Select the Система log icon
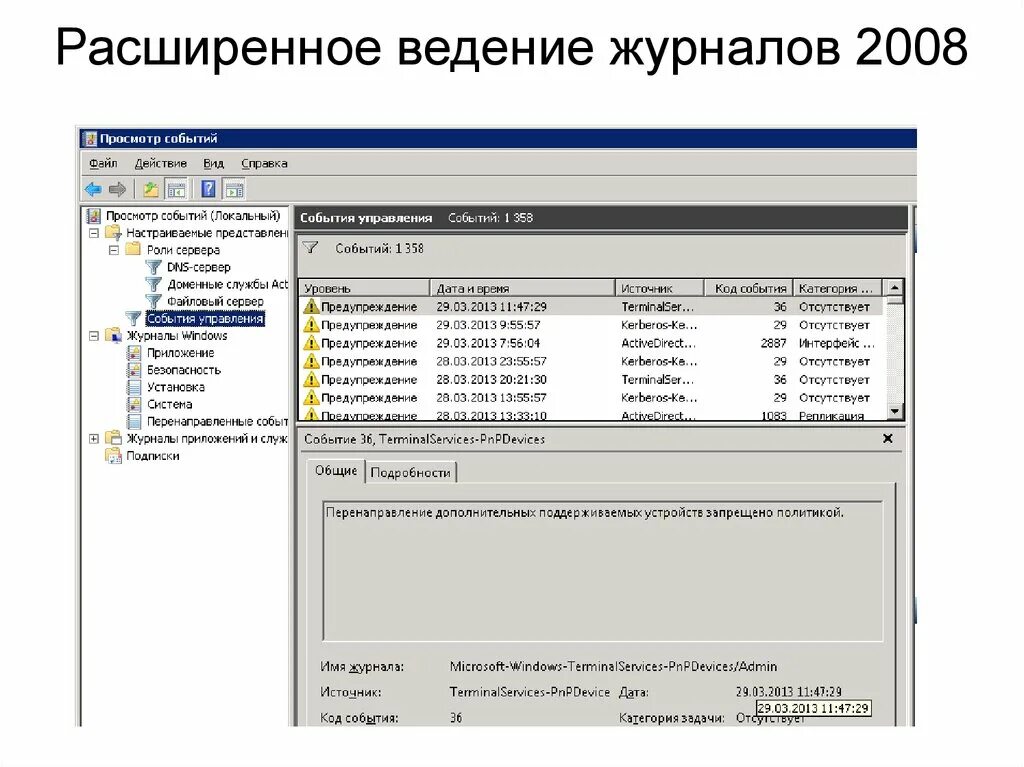This screenshot has height=767, width=1024. pyautogui.click(x=134, y=404)
